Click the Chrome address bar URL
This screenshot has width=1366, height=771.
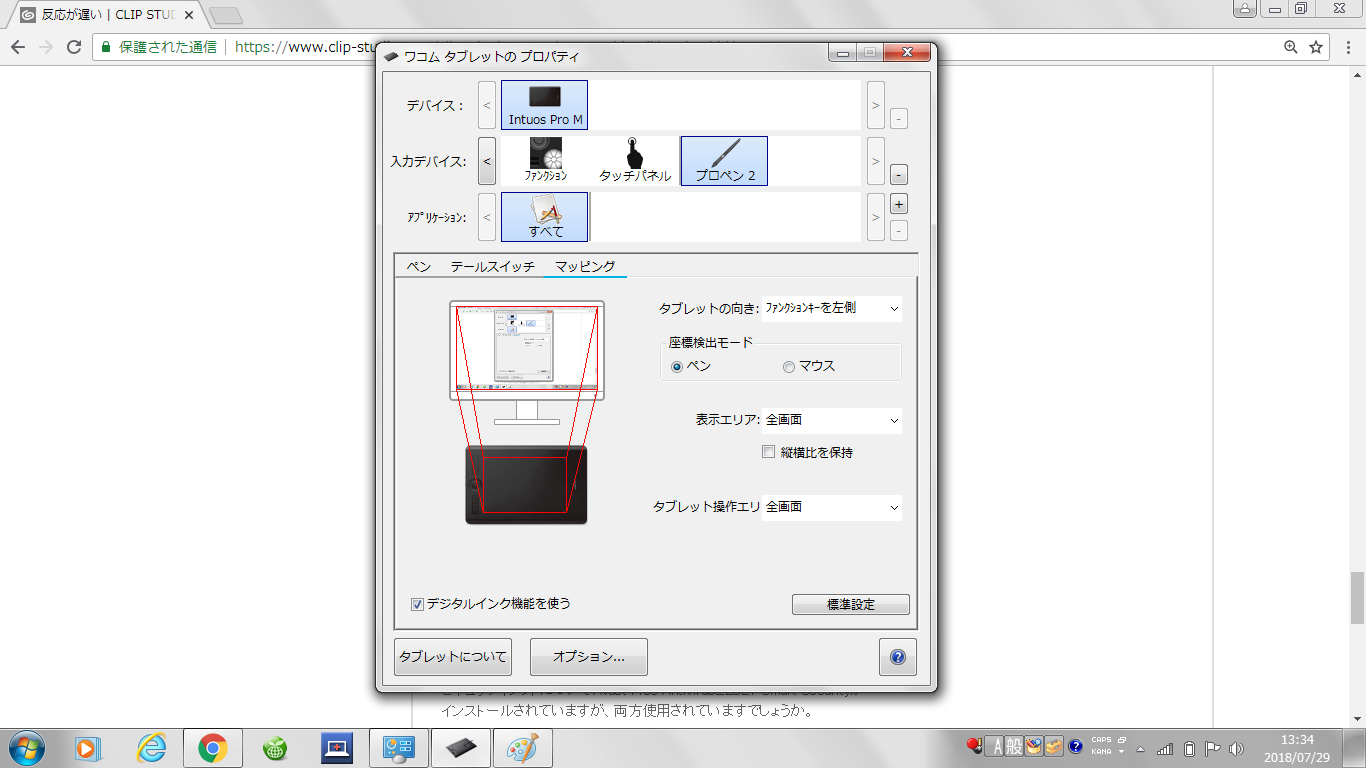tap(306, 47)
